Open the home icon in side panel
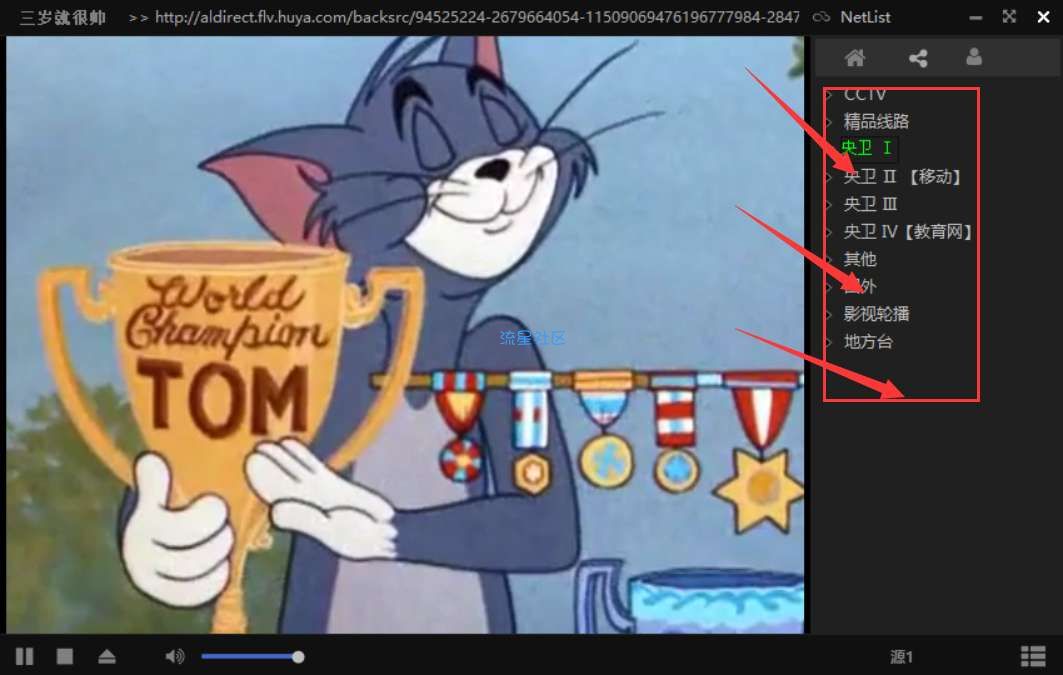Viewport: 1063px width, 675px height. [855, 58]
